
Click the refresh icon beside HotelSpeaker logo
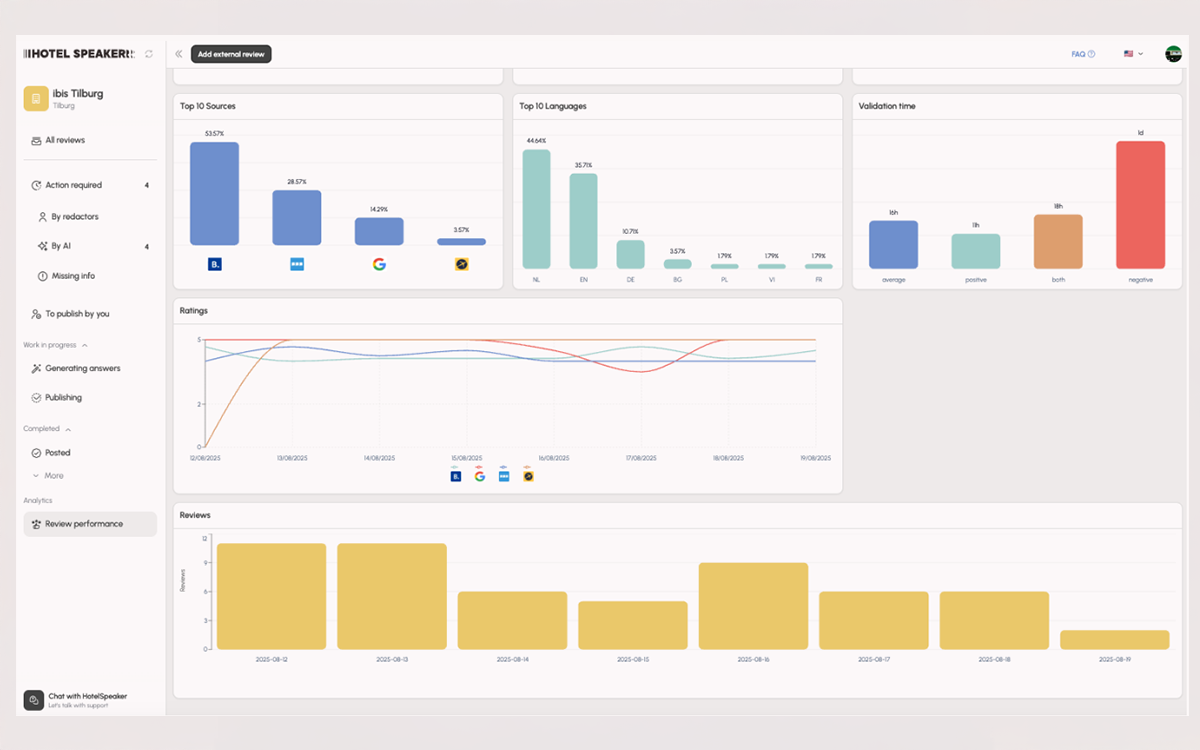pos(149,54)
